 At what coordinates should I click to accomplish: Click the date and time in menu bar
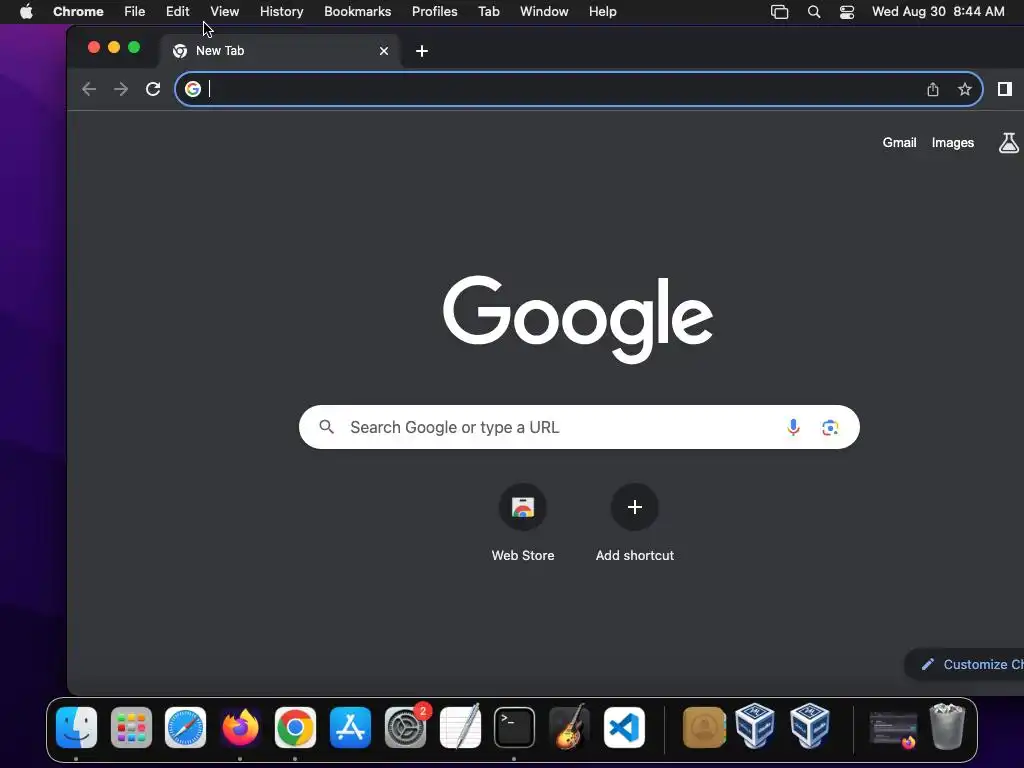(x=938, y=12)
